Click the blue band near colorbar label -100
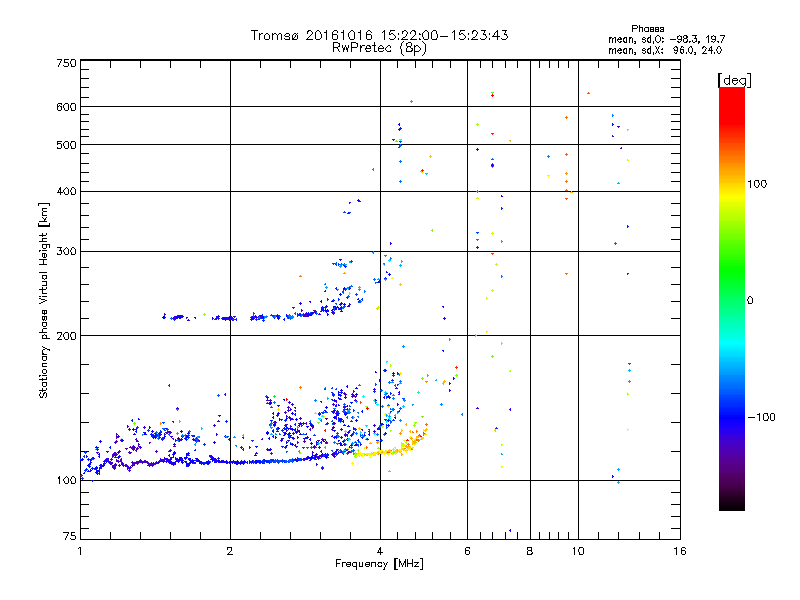The height and width of the screenshot is (600, 800). tap(732, 416)
